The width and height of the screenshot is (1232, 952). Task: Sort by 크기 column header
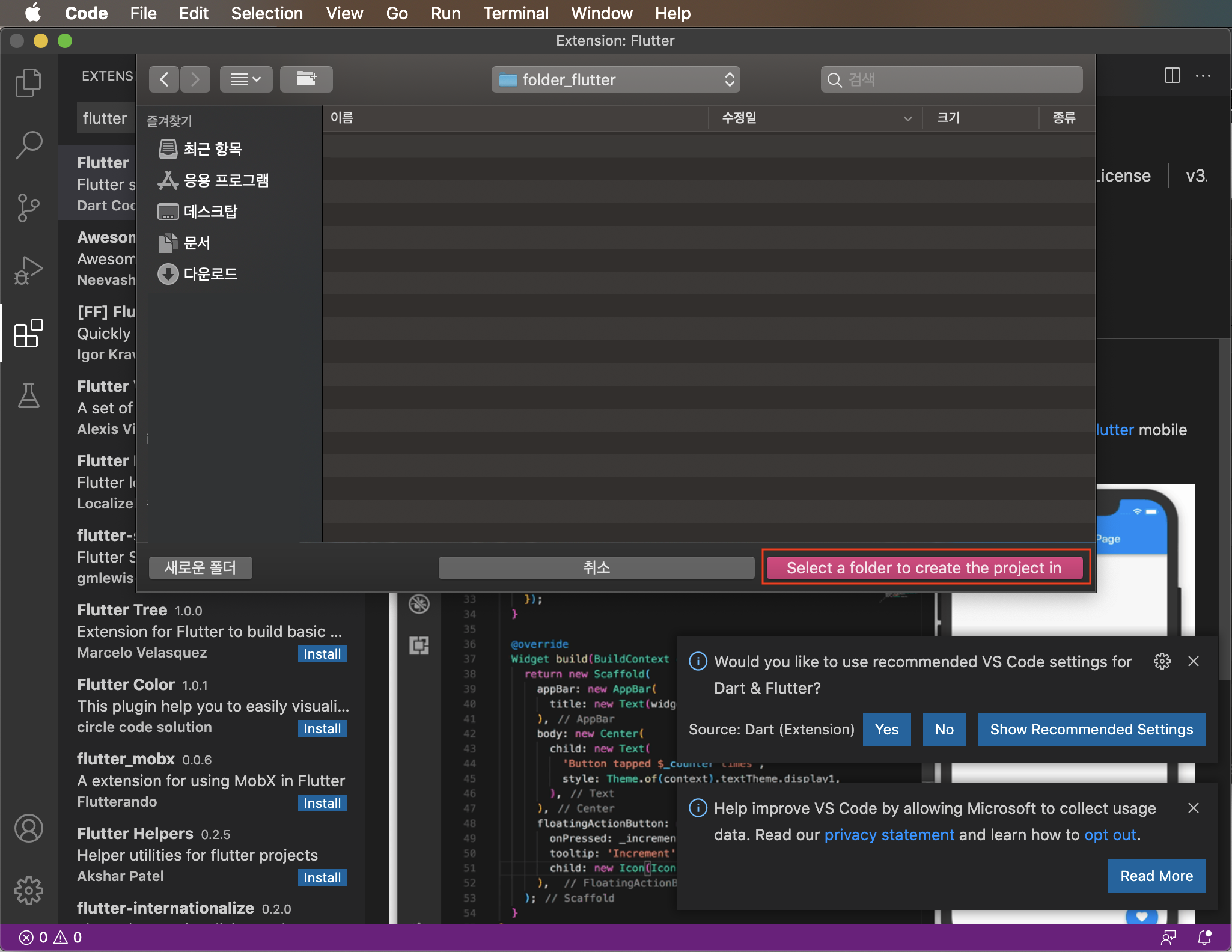pyautogui.click(x=981, y=118)
